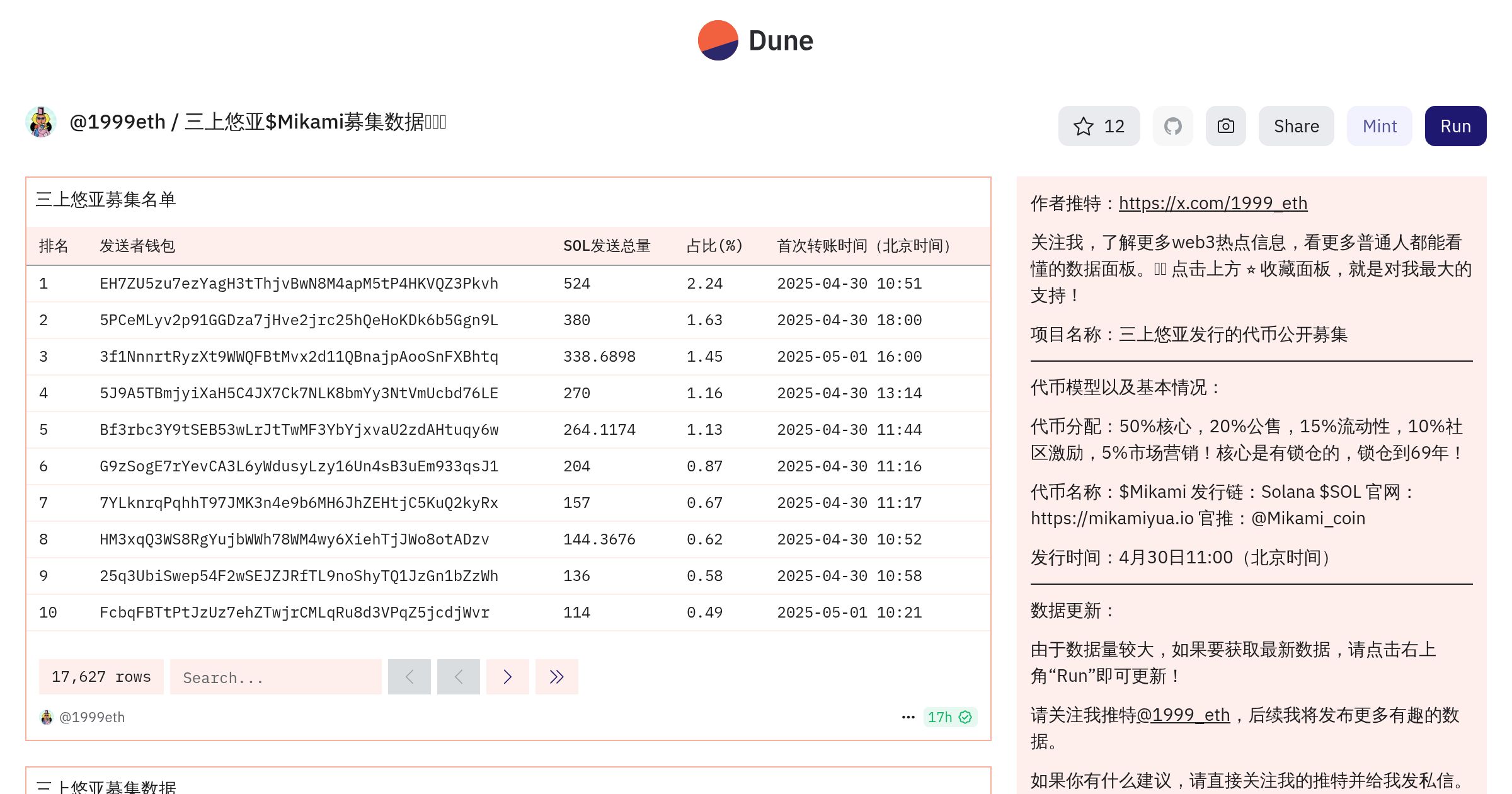Select wallet 25q3UbiSwep54F2wSEJZJRfTL9noShyTQ1JzGn1bZzWh
Viewport: 1512px width, 794px height.
pyautogui.click(x=299, y=576)
